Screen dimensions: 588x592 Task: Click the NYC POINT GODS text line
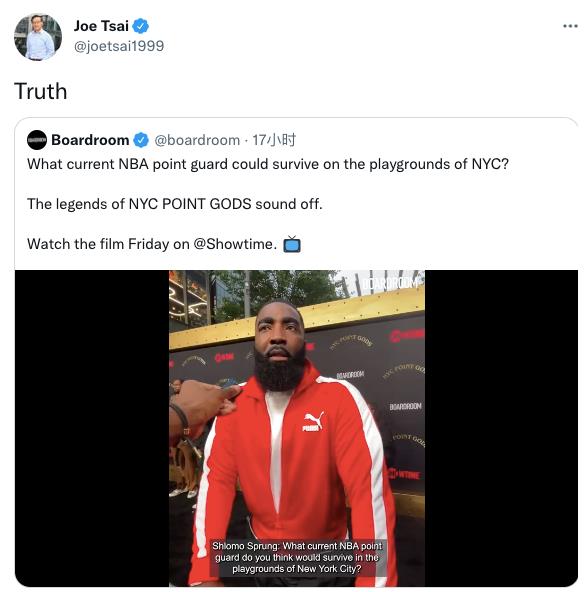(x=174, y=204)
